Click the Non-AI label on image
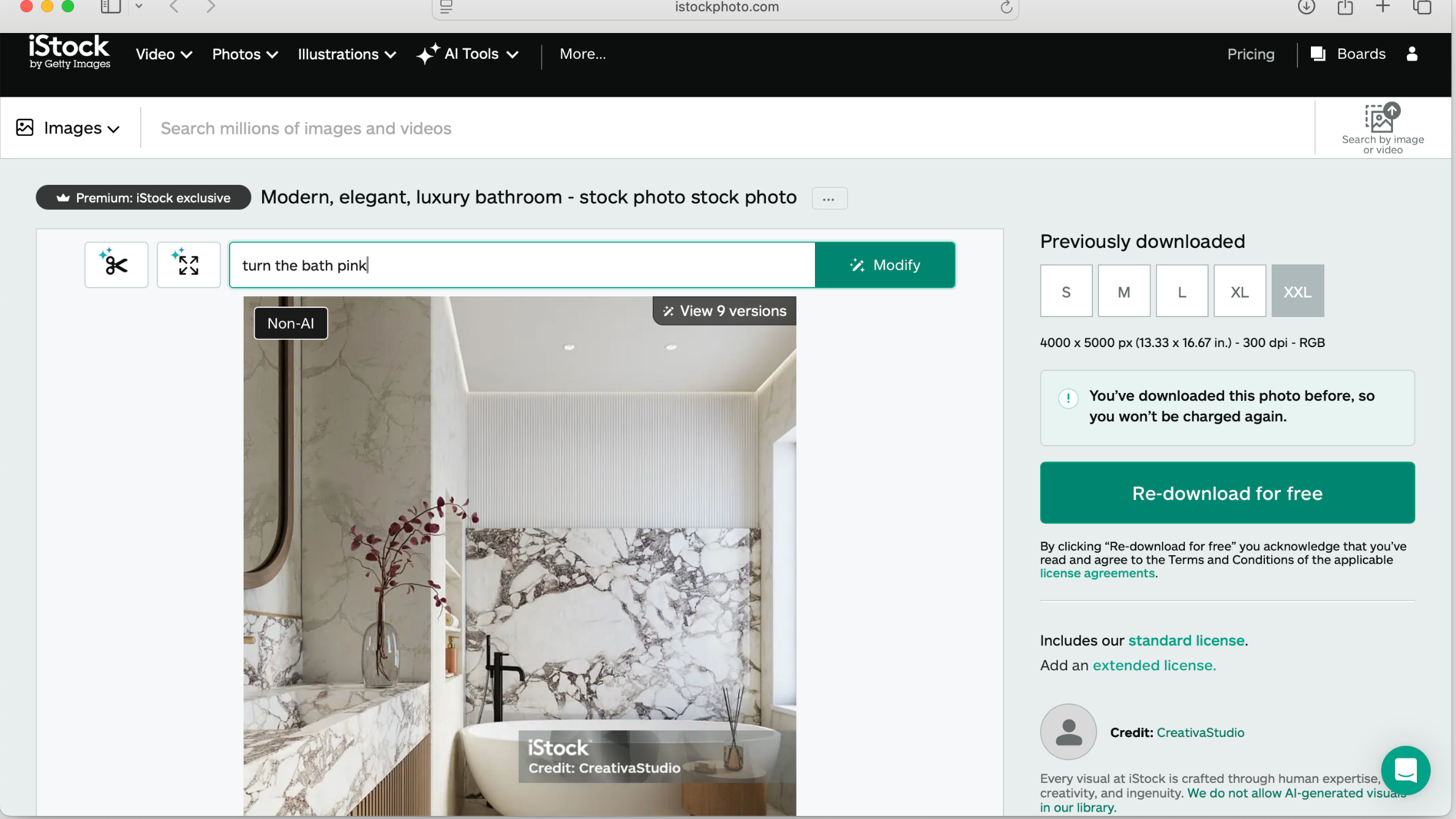The height and width of the screenshot is (819, 1456). 291,323
